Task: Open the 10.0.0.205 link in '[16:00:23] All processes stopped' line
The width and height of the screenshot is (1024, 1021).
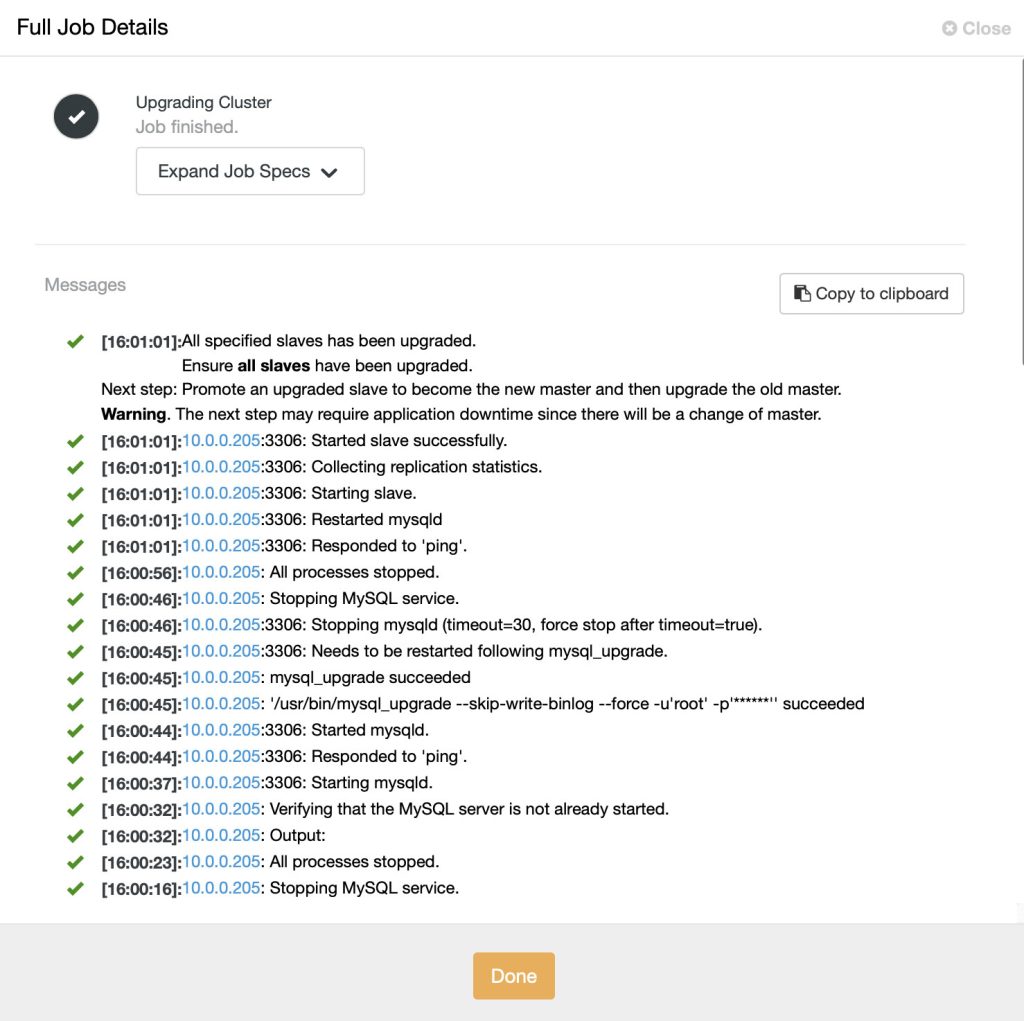Action: click(x=221, y=862)
